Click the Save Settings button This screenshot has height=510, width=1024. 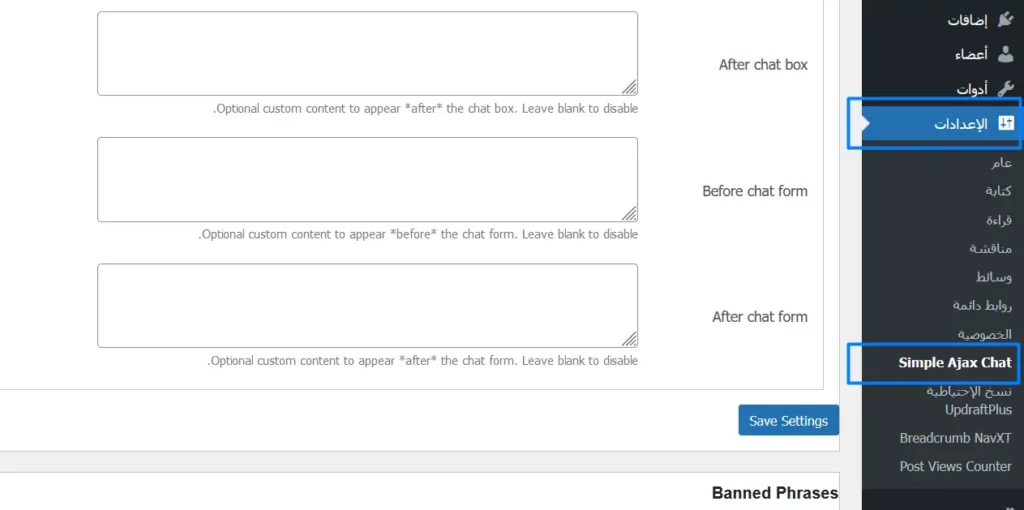tap(788, 421)
